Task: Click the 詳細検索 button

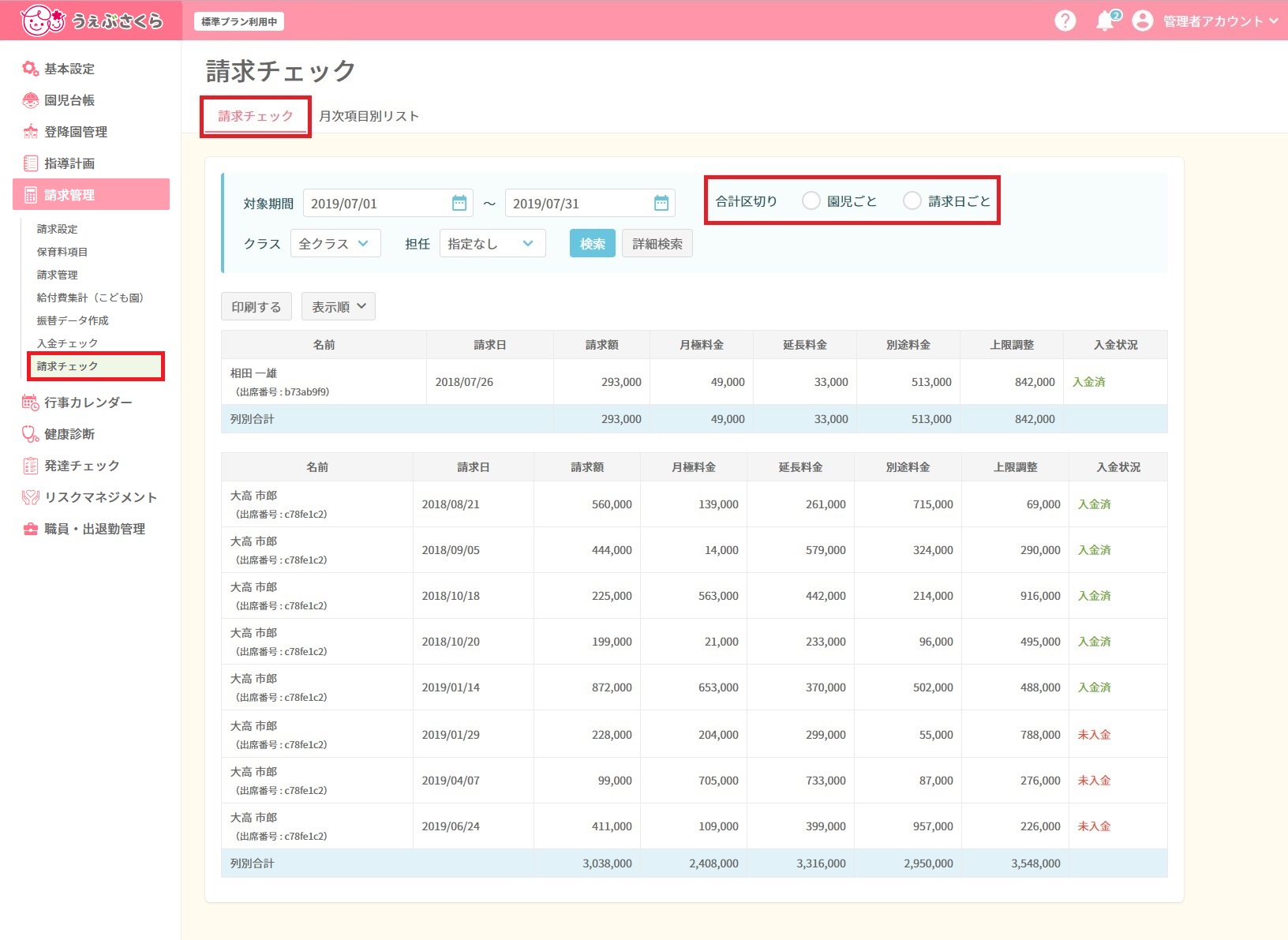Action: 657,244
